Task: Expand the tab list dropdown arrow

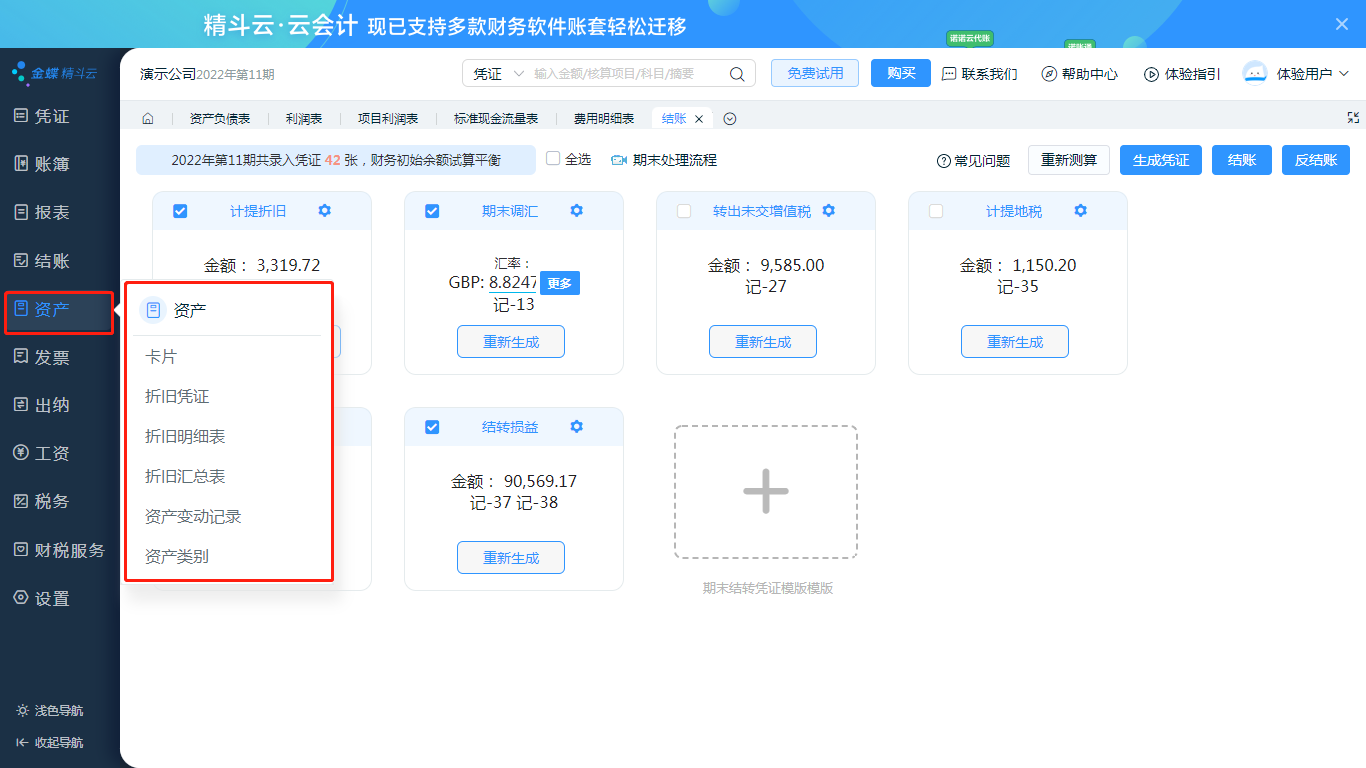Action: point(730,119)
